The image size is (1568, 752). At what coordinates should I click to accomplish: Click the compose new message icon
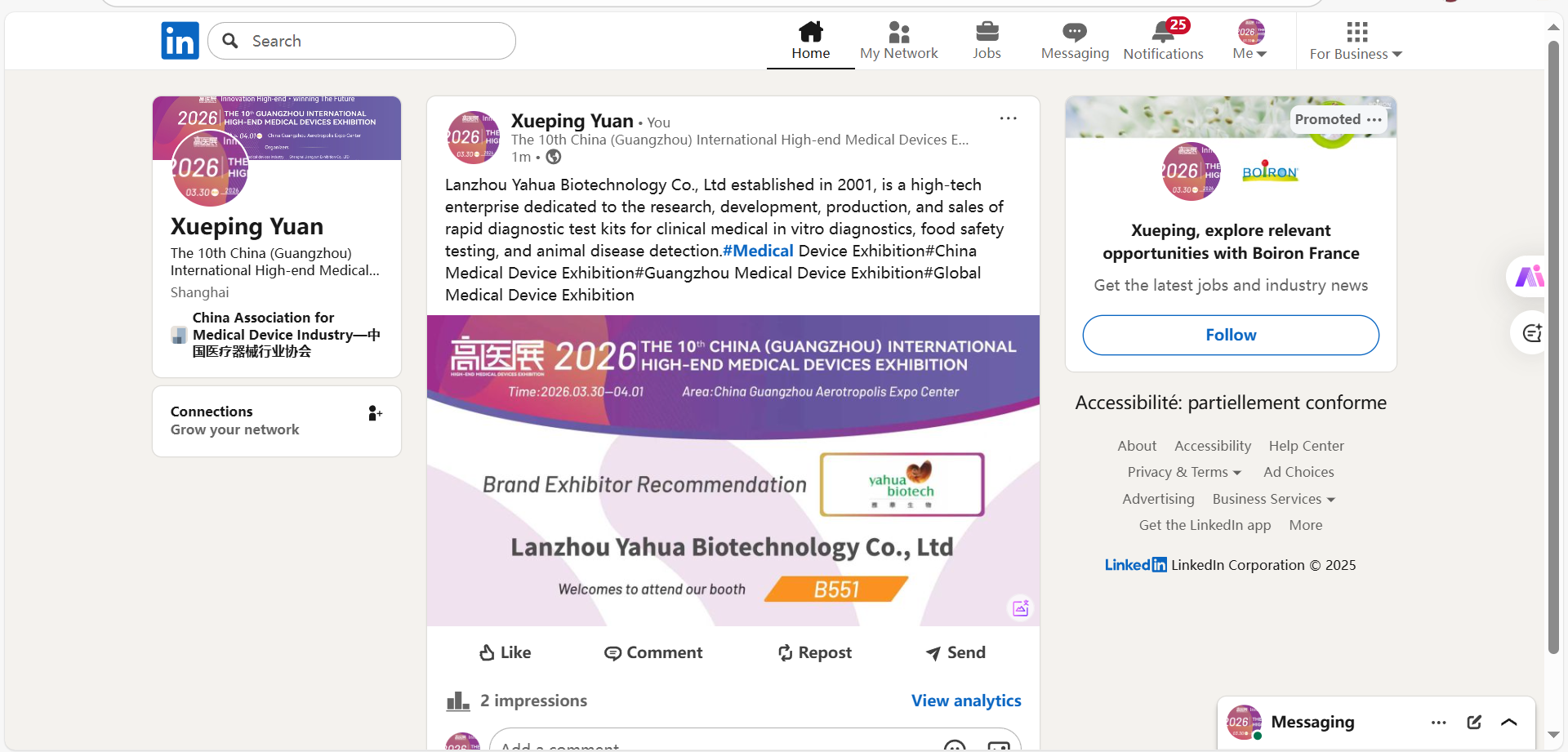click(1474, 722)
